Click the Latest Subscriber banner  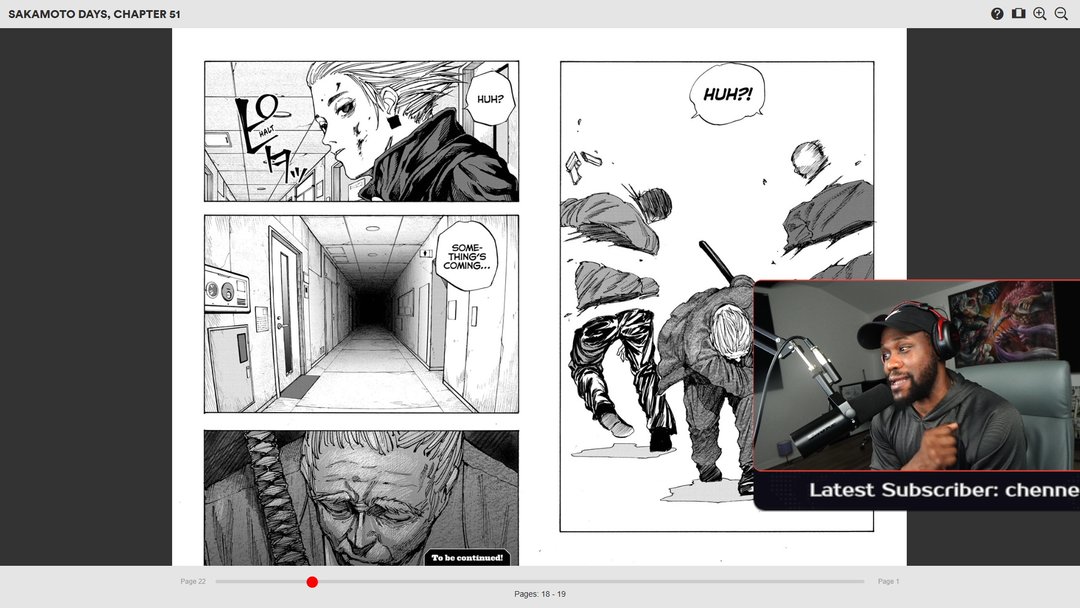[x=916, y=490]
